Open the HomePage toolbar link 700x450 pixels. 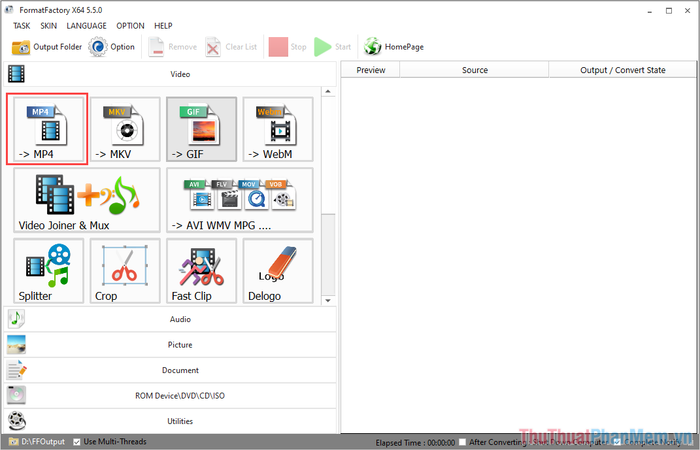coord(394,47)
